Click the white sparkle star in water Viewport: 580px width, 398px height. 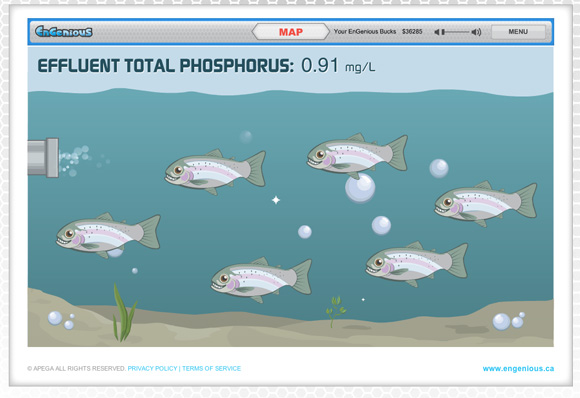[x=276, y=200]
